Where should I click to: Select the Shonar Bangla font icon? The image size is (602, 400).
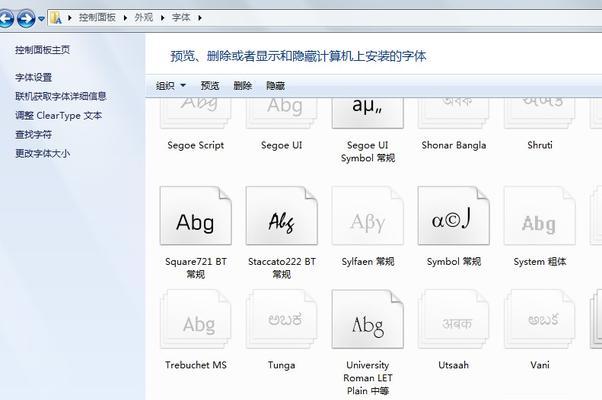[454, 112]
